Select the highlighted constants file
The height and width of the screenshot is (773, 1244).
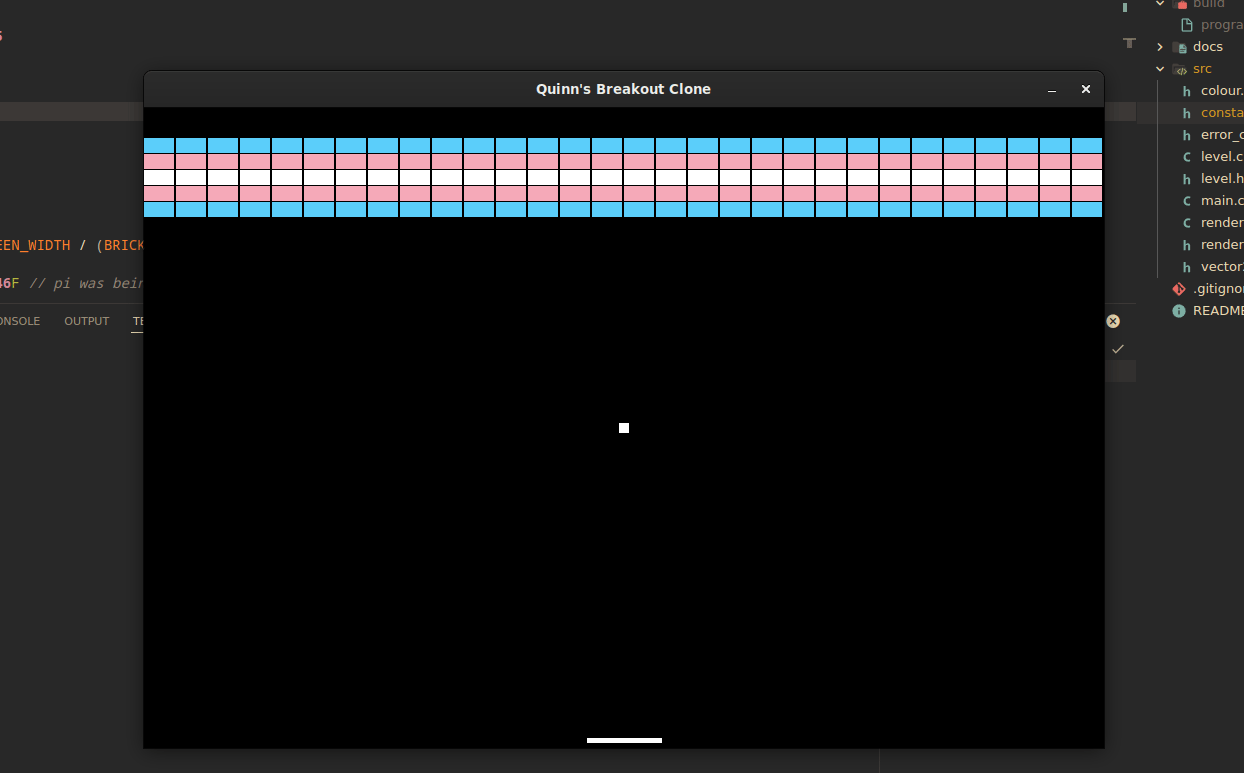pyautogui.click(x=1218, y=112)
